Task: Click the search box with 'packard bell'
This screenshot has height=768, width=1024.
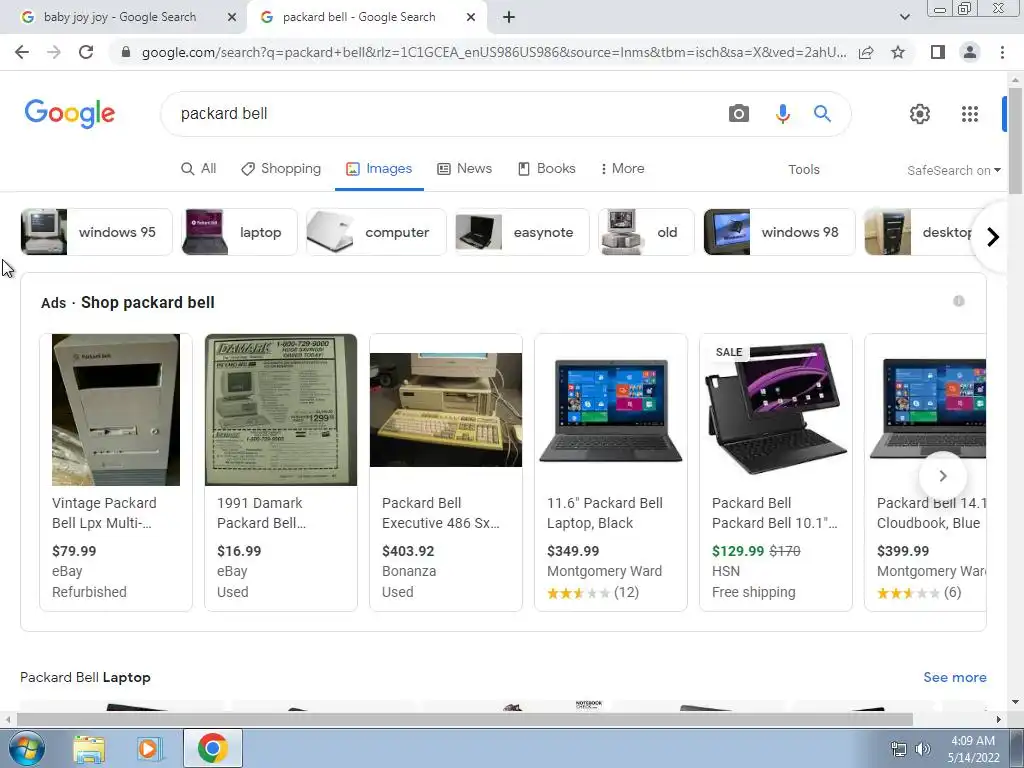Action: tap(444, 114)
